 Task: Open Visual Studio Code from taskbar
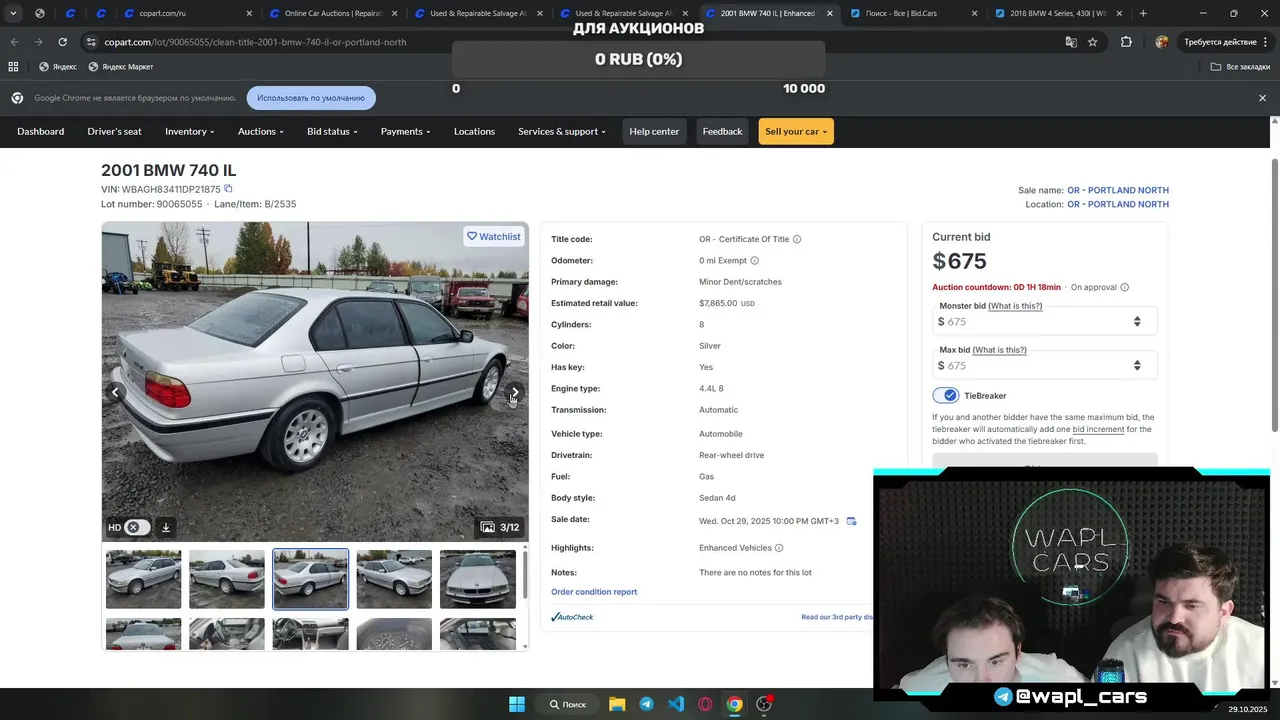[x=676, y=704]
